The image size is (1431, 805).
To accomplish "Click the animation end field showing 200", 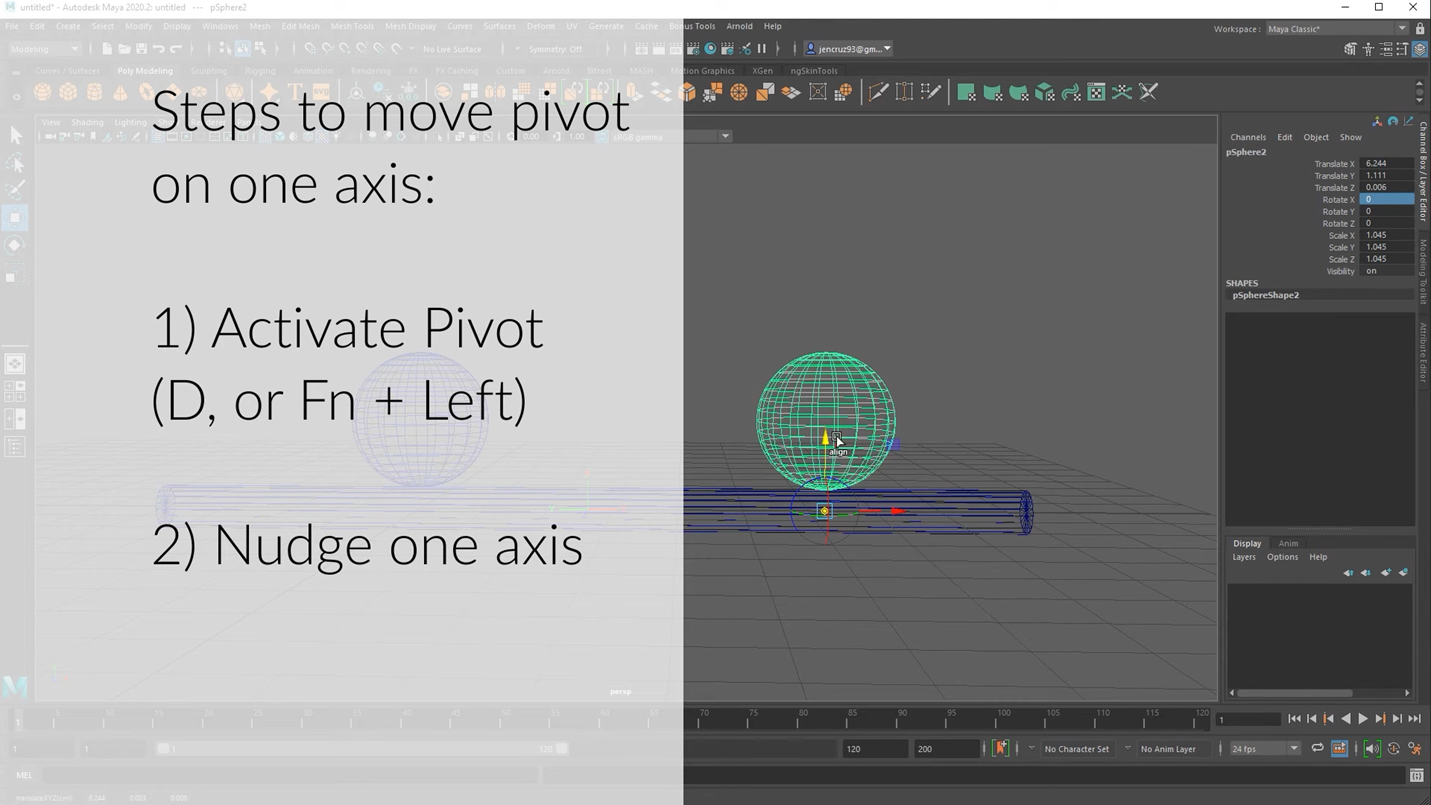I will coord(946,748).
